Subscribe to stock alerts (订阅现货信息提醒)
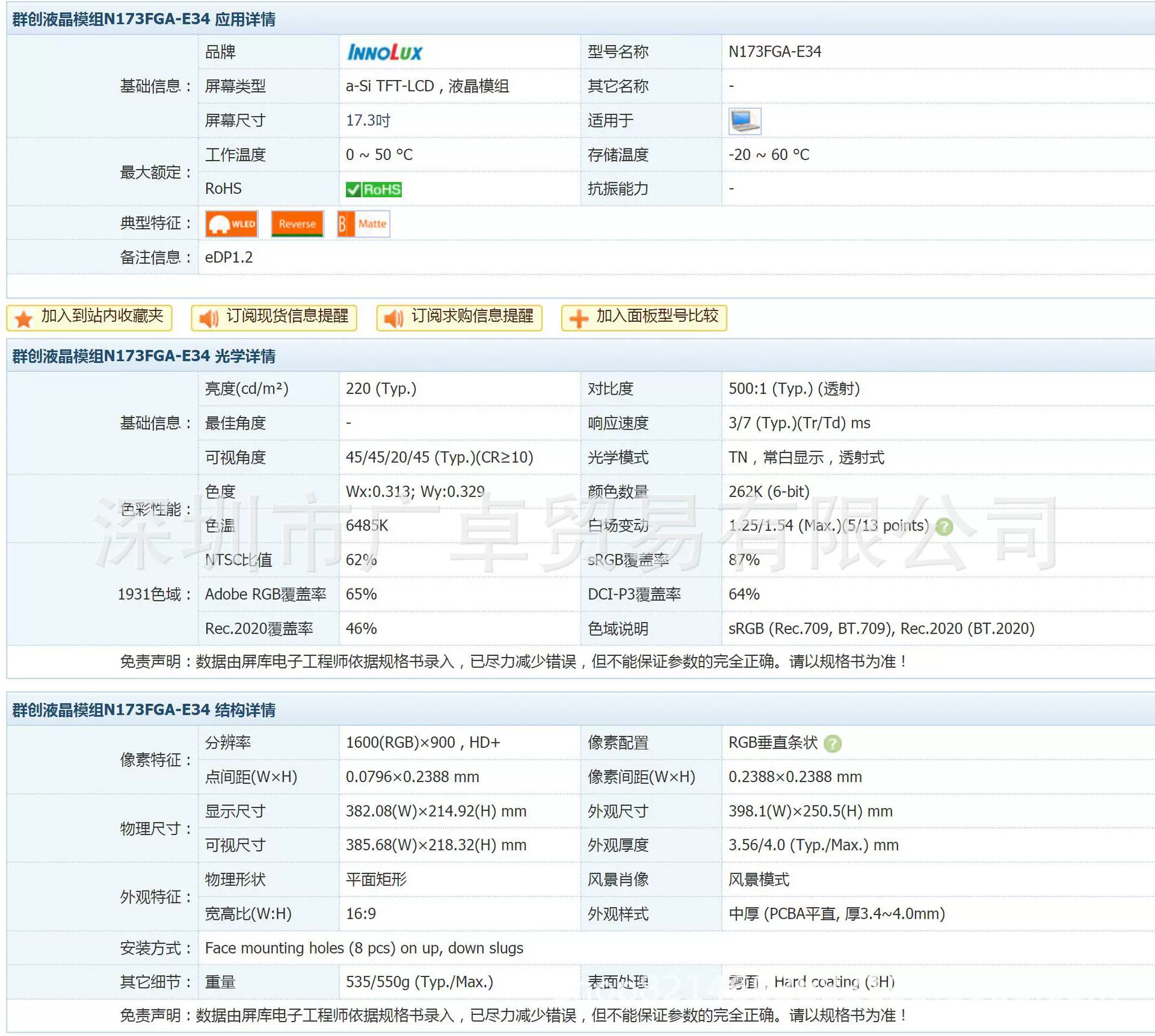Screen dimensions: 1155x1036 pos(274,318)
